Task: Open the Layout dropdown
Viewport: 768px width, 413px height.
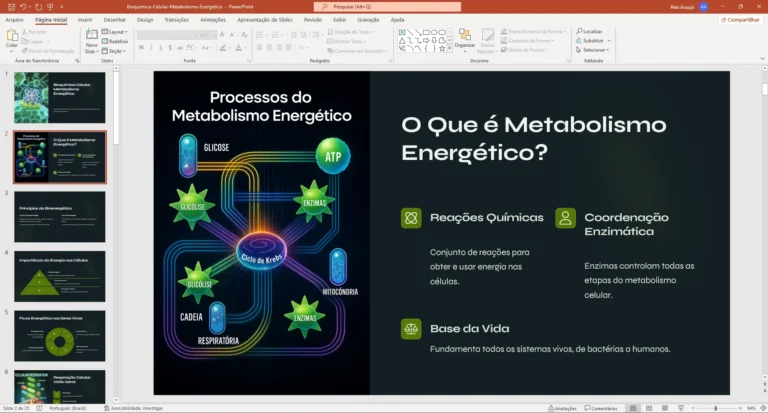Action: (x=115, y=32)
